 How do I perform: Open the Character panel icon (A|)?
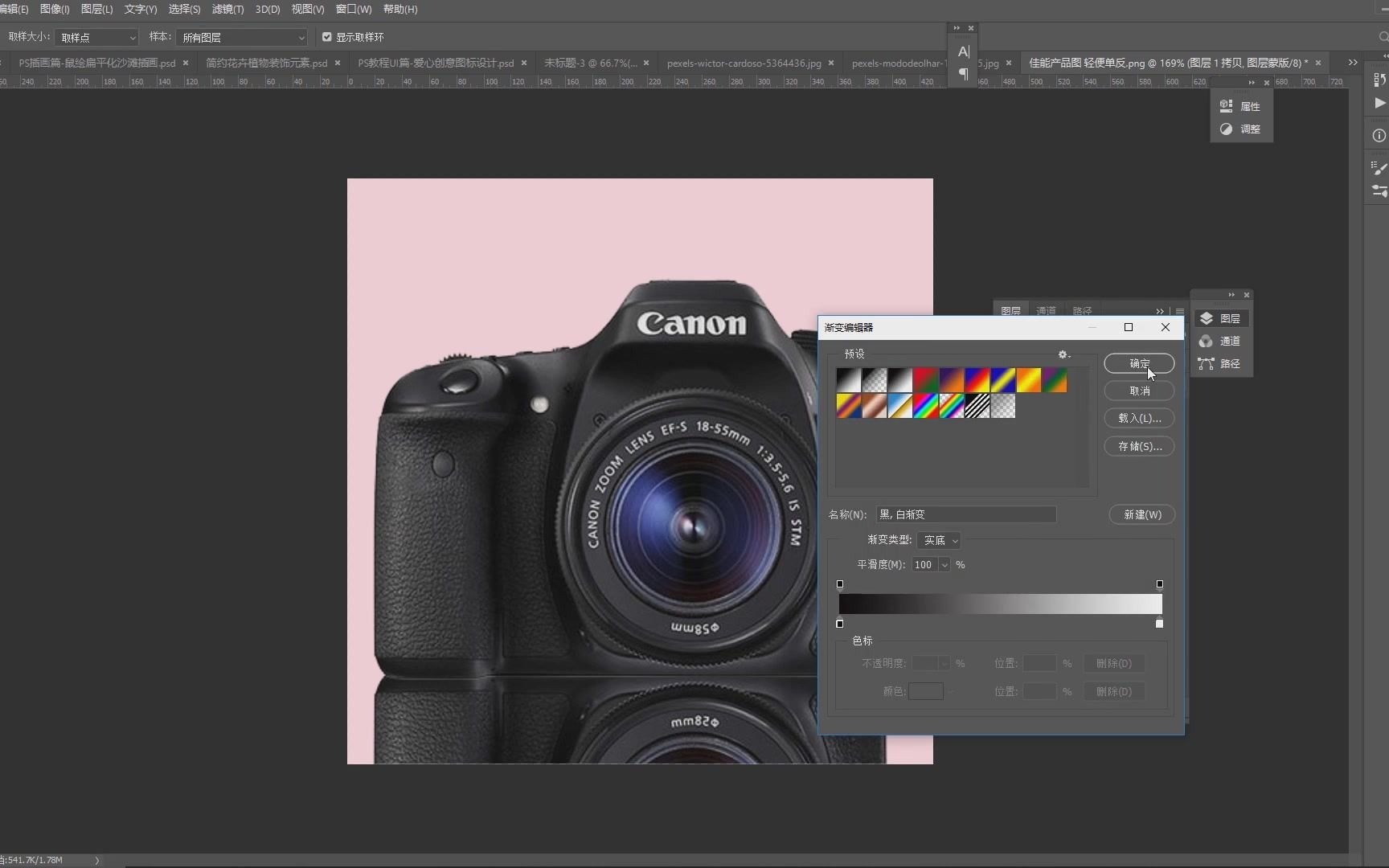point(963,52)
